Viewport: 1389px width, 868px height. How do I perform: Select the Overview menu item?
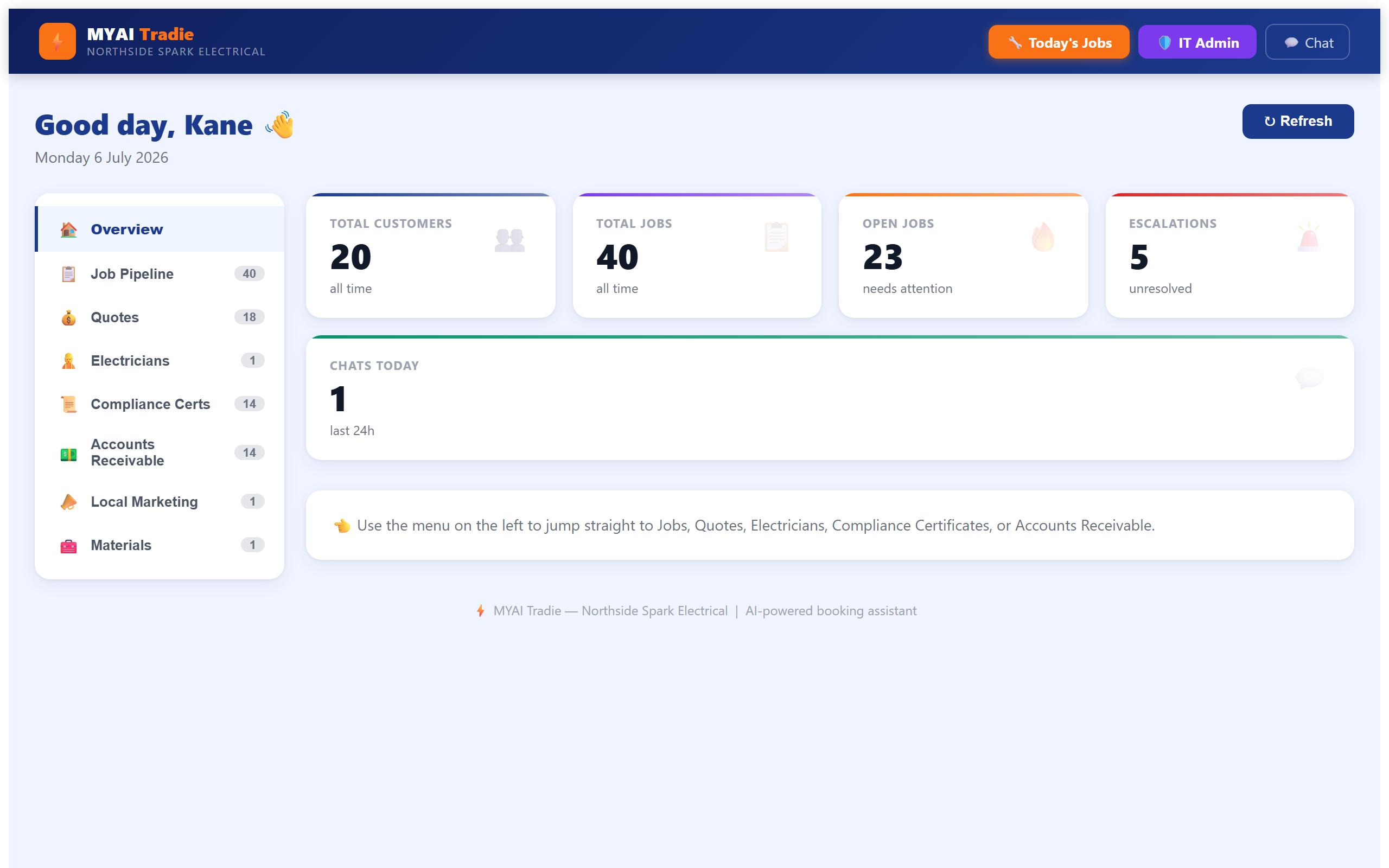(x=160, y=229)
